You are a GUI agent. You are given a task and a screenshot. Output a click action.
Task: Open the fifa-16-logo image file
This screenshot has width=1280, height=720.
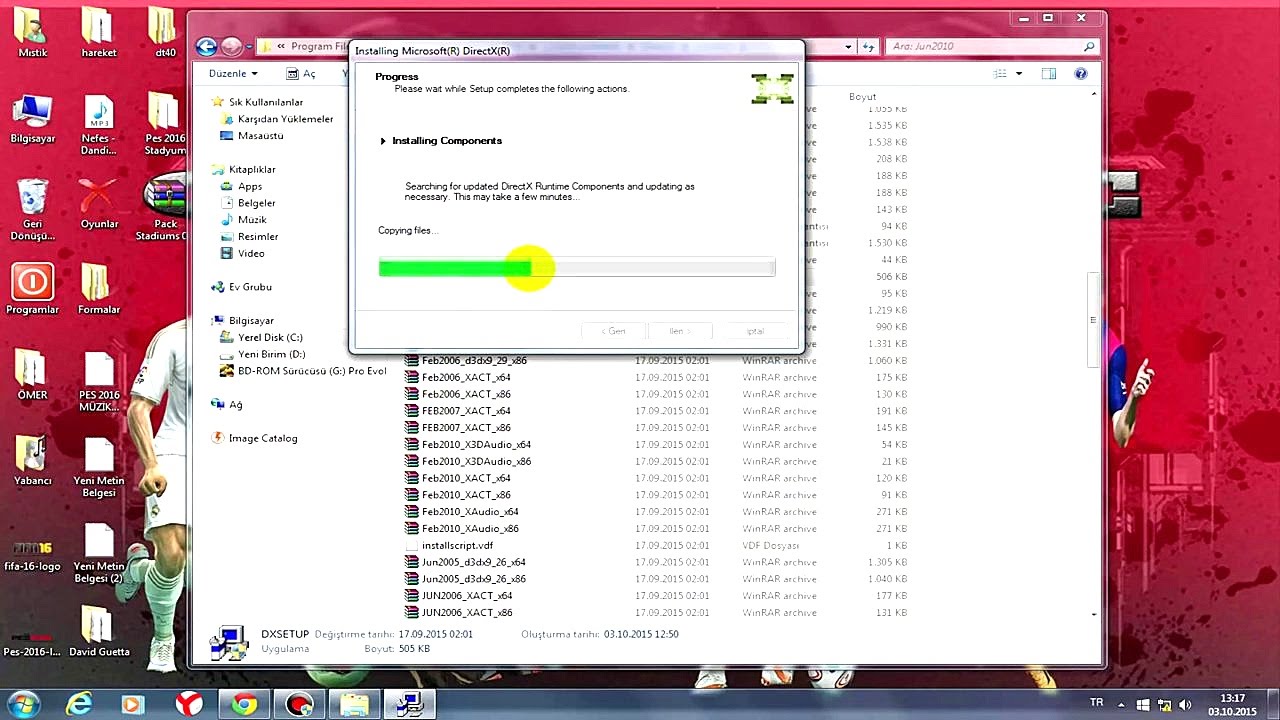(x=32, y=555)
